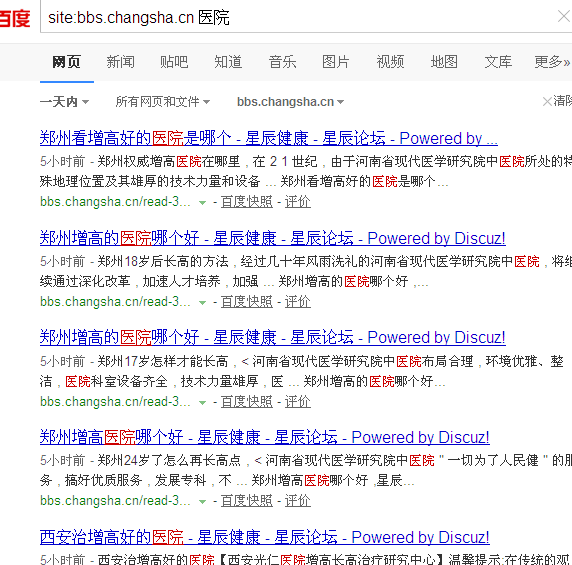Viewport: 572px width, 565px height.
Task: Open the 视频 tab
Action: click(390, 62)
